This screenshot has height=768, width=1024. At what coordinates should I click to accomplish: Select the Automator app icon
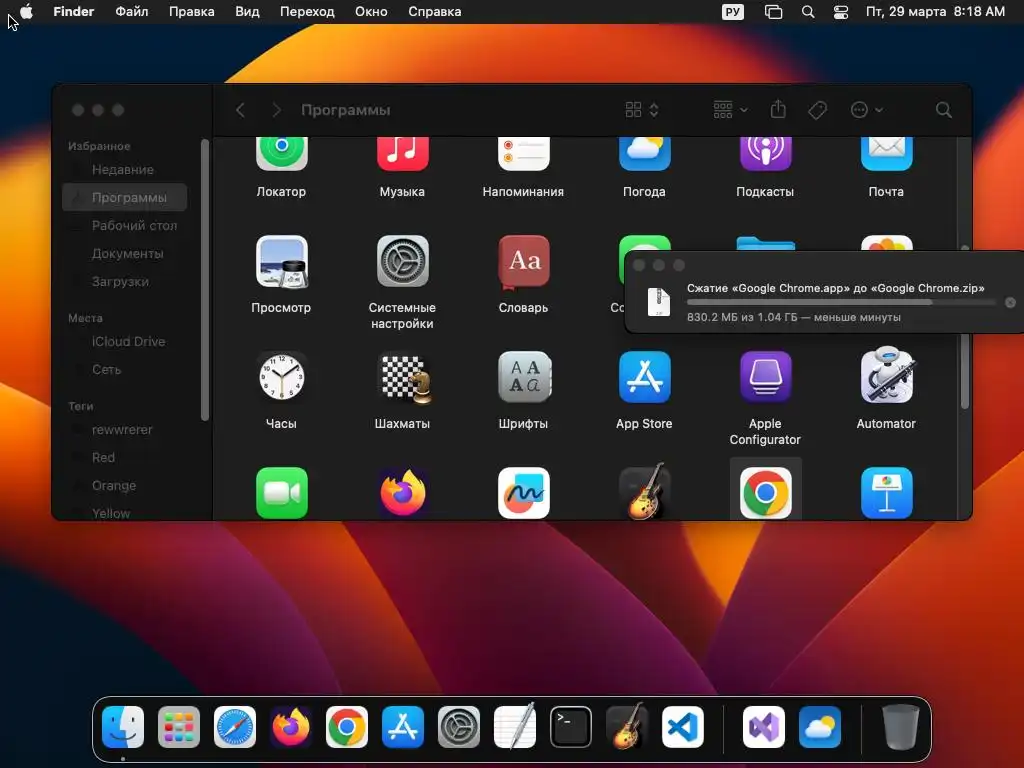coord(886,376)
